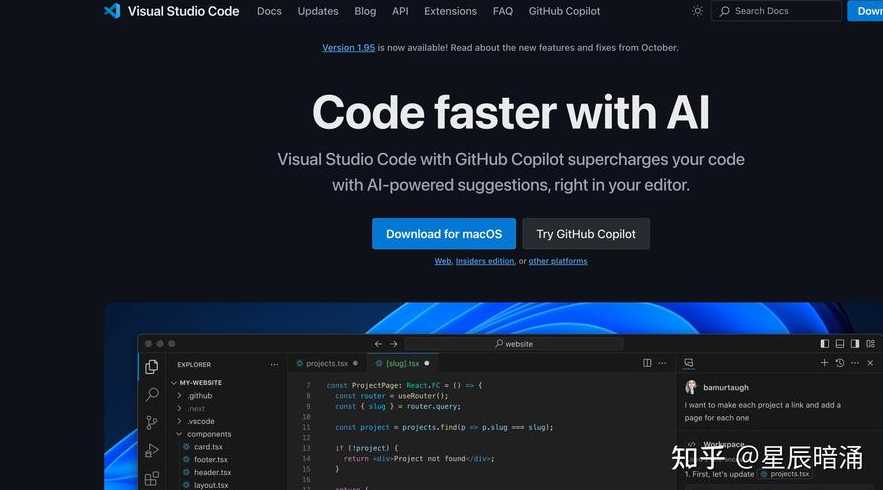Click the back arrow in editor title bar
This screenshot has width=883, height=490.
click(378, 344)
